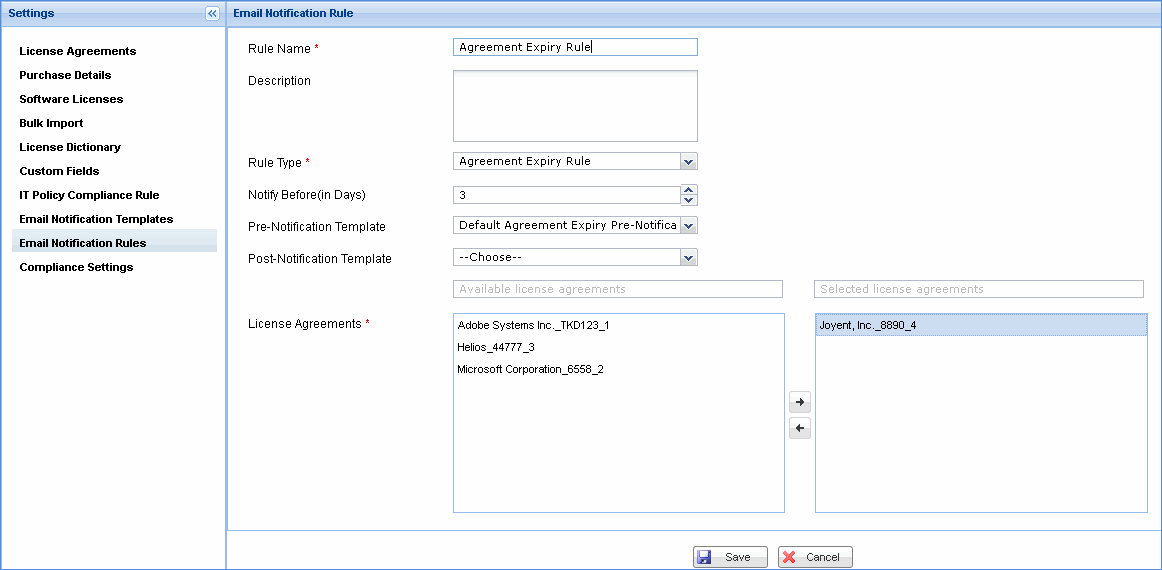Select Adobe Systems Inc._TKD123_1 agreement
This screenshot has width=1162, height=570.
[533, 325]
